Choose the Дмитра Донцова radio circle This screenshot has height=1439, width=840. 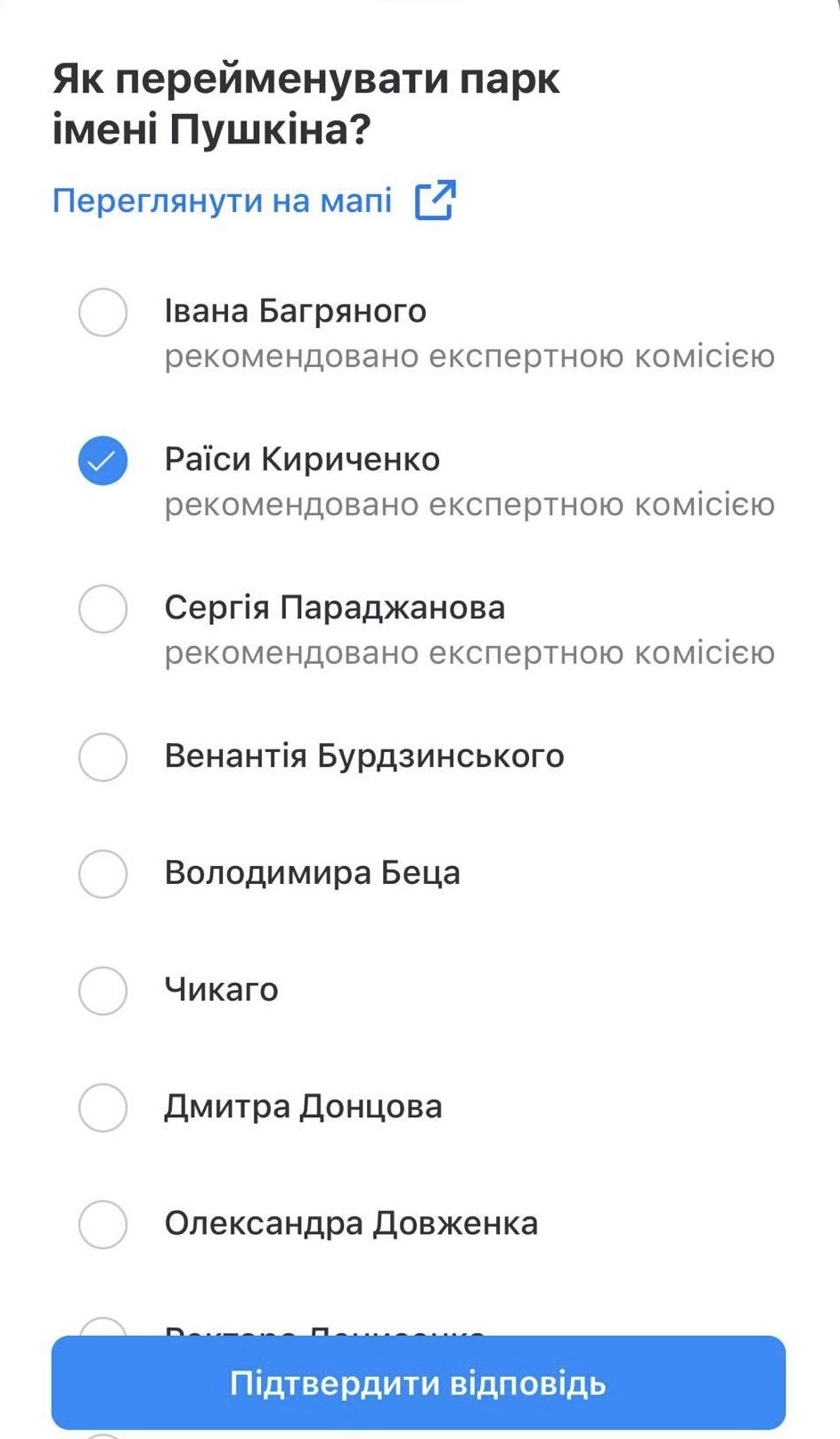[x=102, y=1108]
